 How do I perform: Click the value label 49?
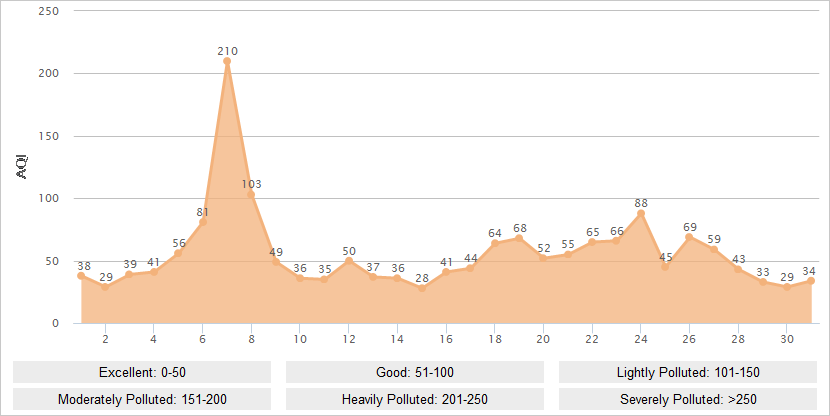(x=276, y=252)
